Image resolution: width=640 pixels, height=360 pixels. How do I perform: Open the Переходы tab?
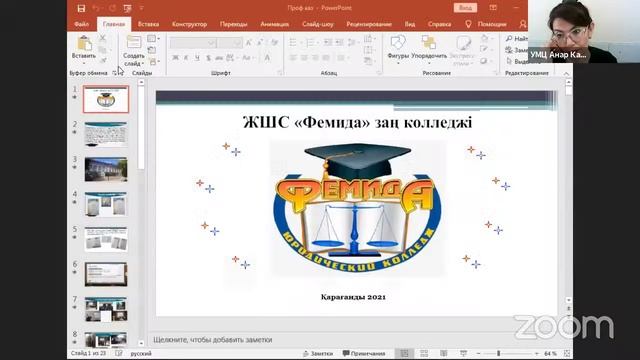click(x=233, y=24)
